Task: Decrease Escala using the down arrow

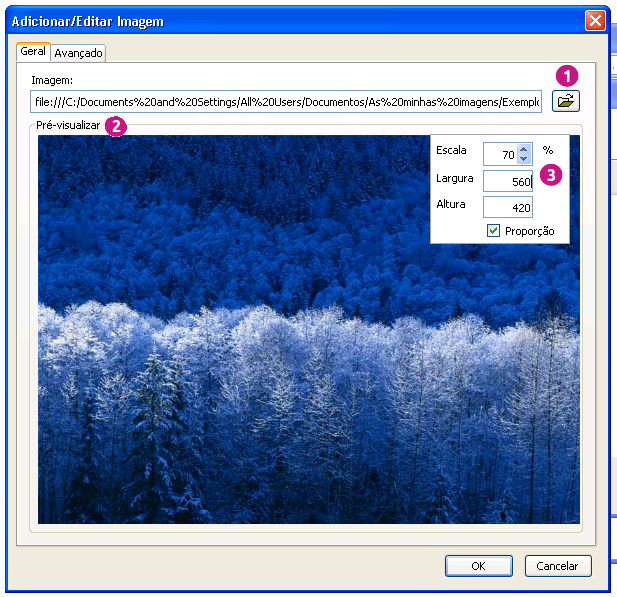Action: pyautogui.click(x=525, y=158)
